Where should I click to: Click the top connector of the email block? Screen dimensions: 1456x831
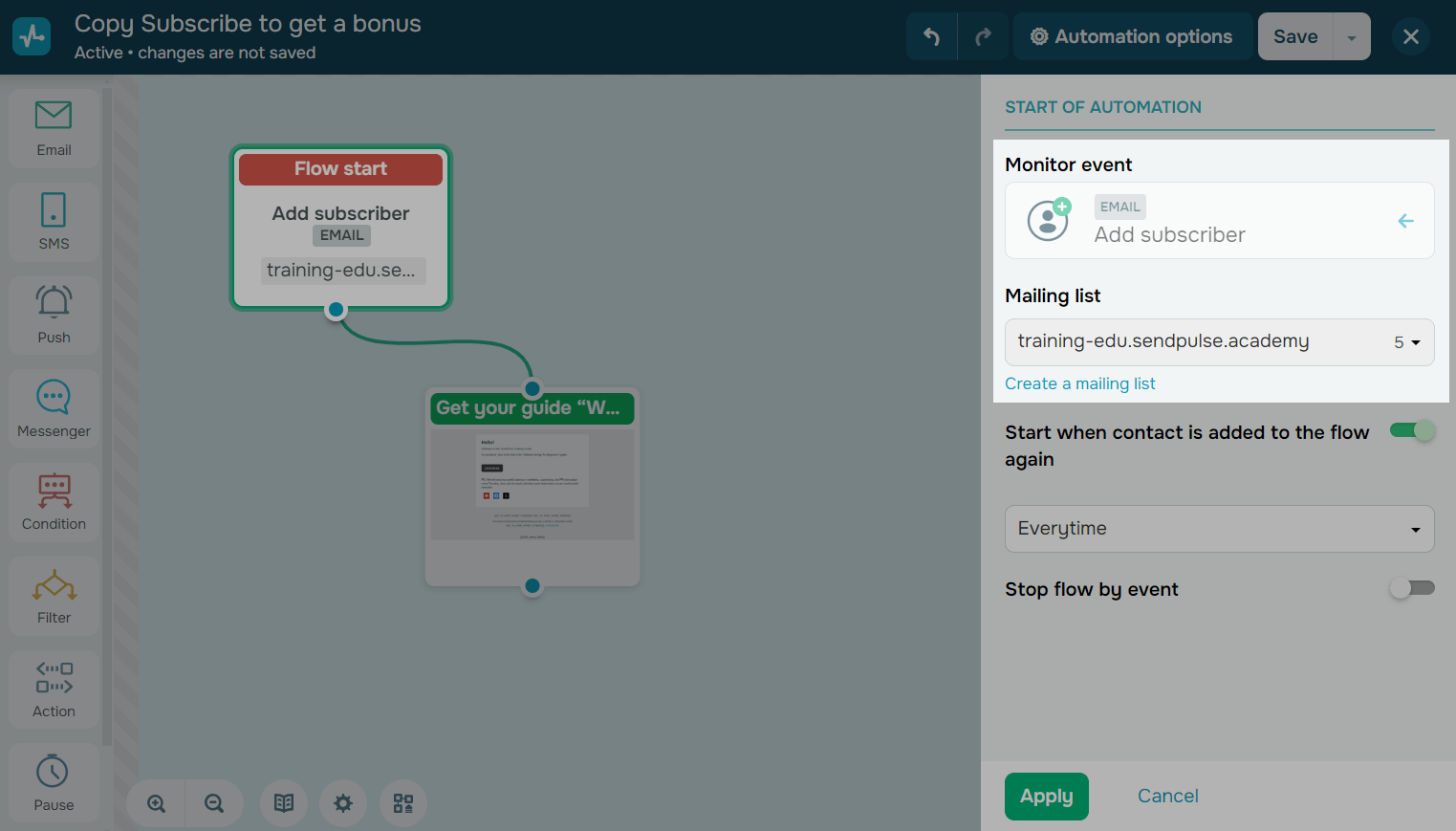(x=532, y=388)
